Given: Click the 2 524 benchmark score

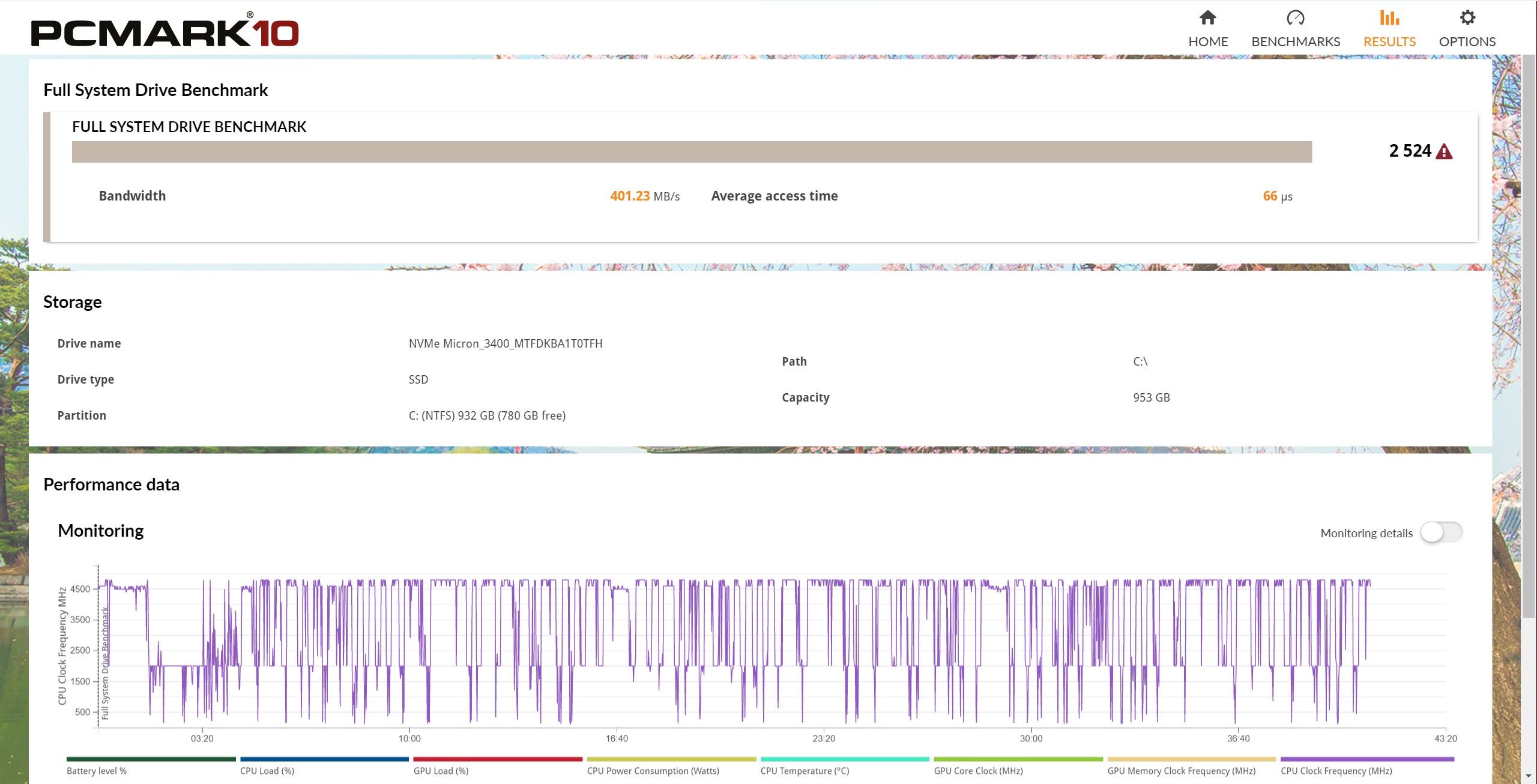Looking at the screenshot, I should (x=1410, y=151).
